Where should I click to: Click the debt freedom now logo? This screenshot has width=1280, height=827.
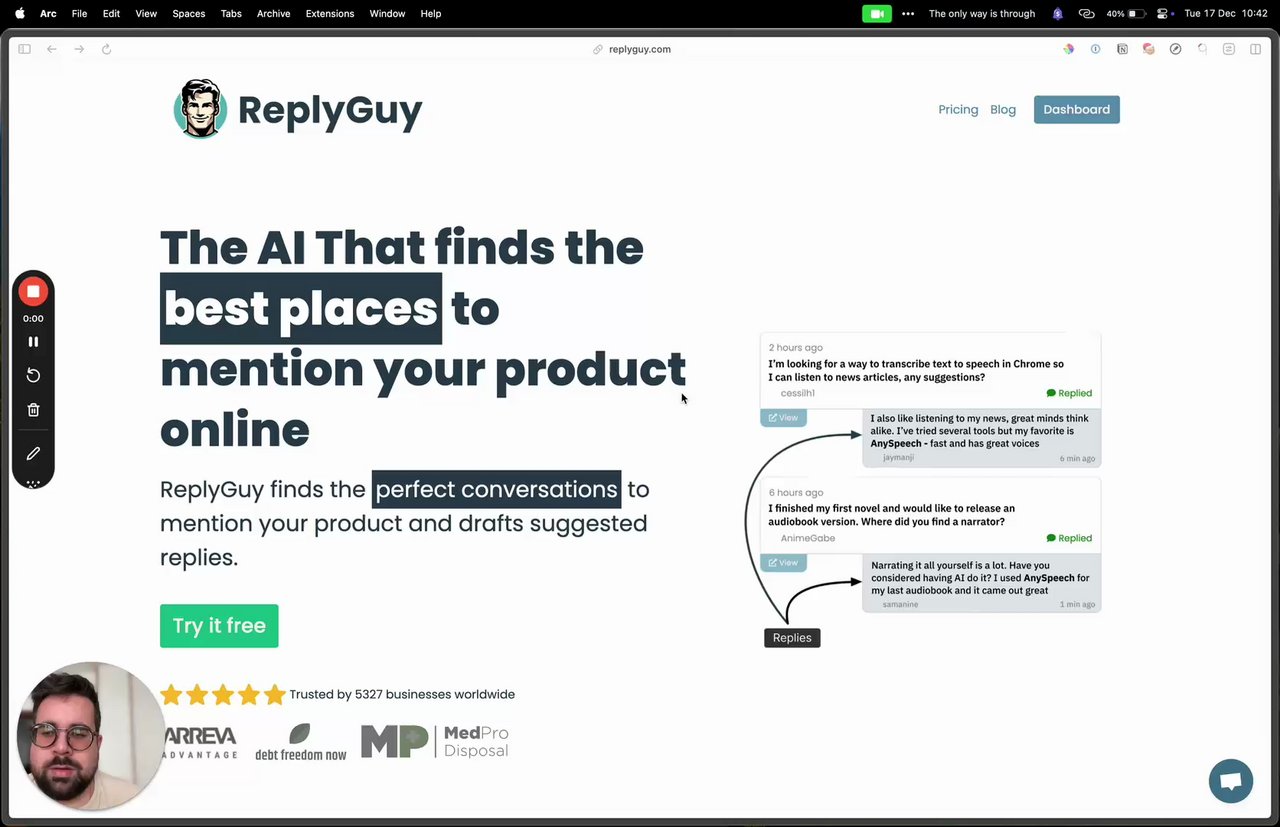point(300,742)
